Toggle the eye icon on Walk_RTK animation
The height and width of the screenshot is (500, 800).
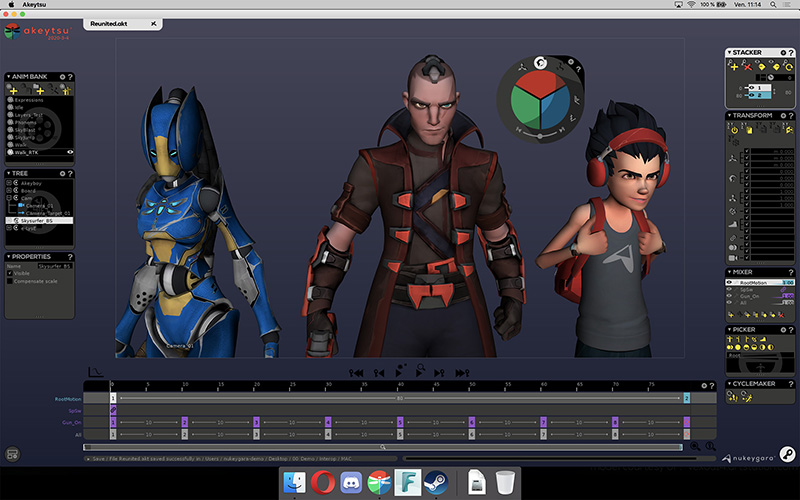click(x=70, y=152)
